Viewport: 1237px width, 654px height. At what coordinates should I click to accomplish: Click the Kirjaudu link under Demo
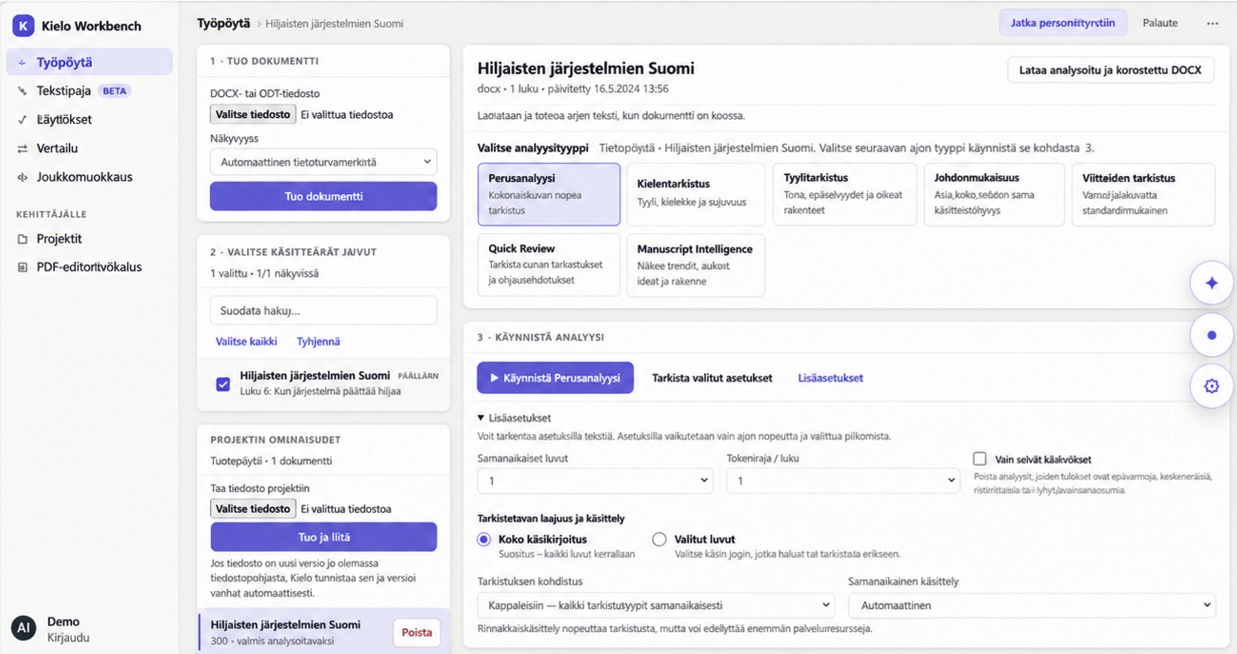67,636
